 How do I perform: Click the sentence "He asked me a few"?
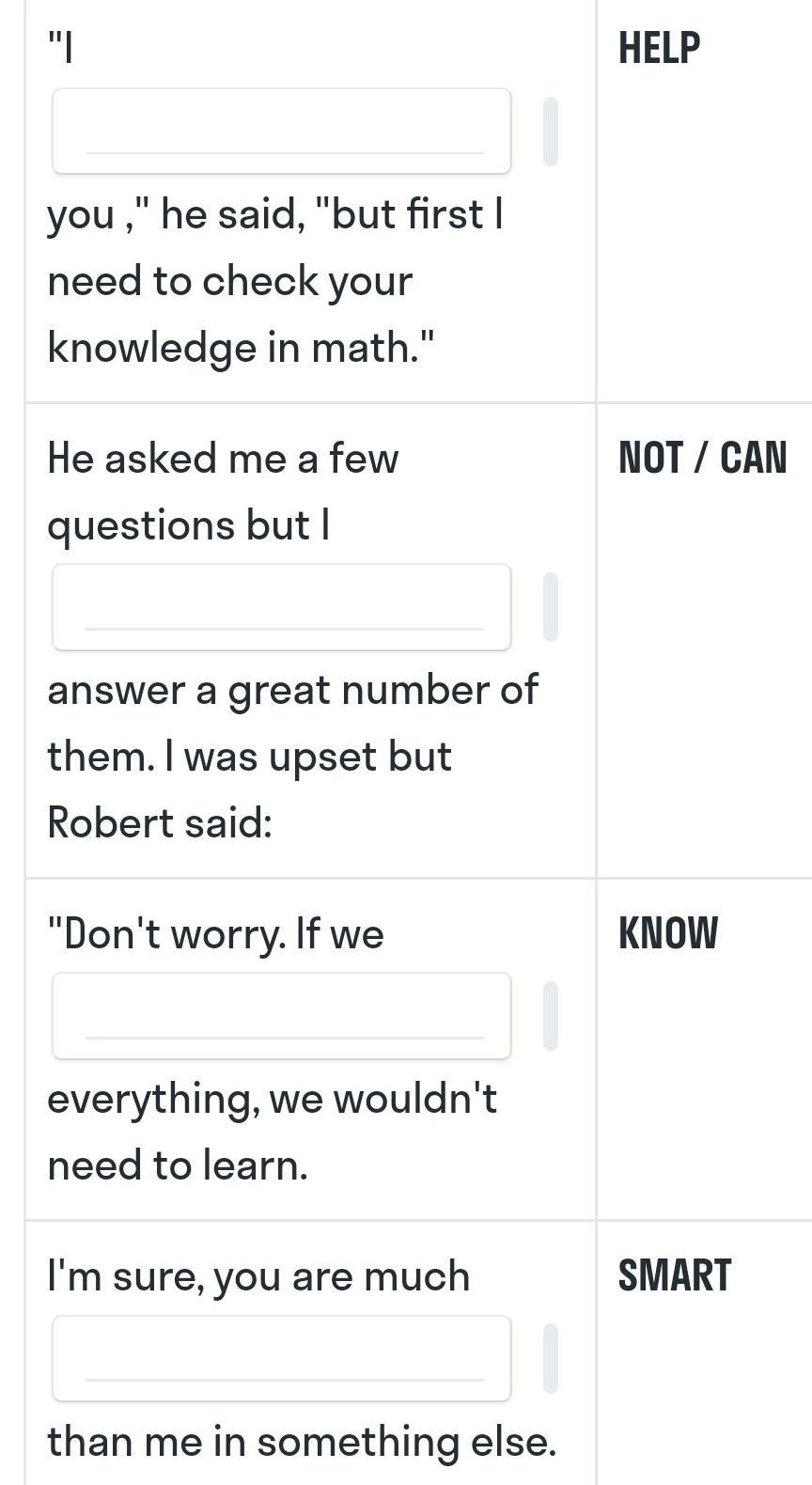(x=224, y=459)
